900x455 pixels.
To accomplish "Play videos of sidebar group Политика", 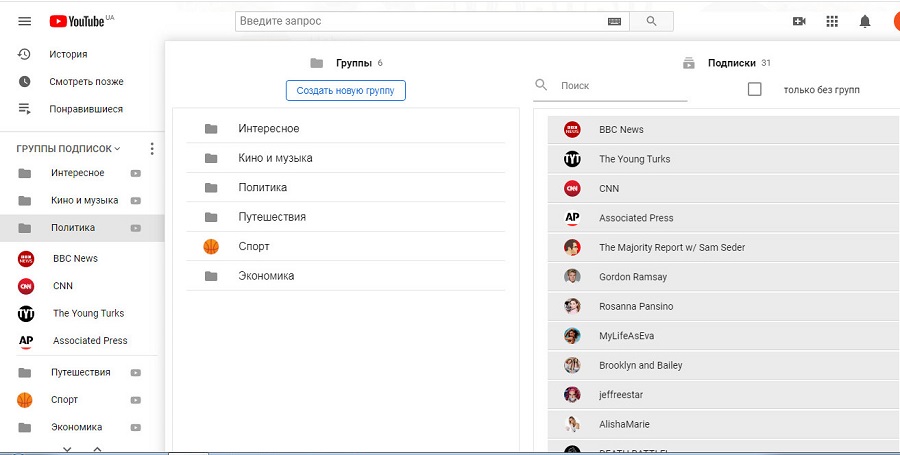I will (x=135, y=228).
